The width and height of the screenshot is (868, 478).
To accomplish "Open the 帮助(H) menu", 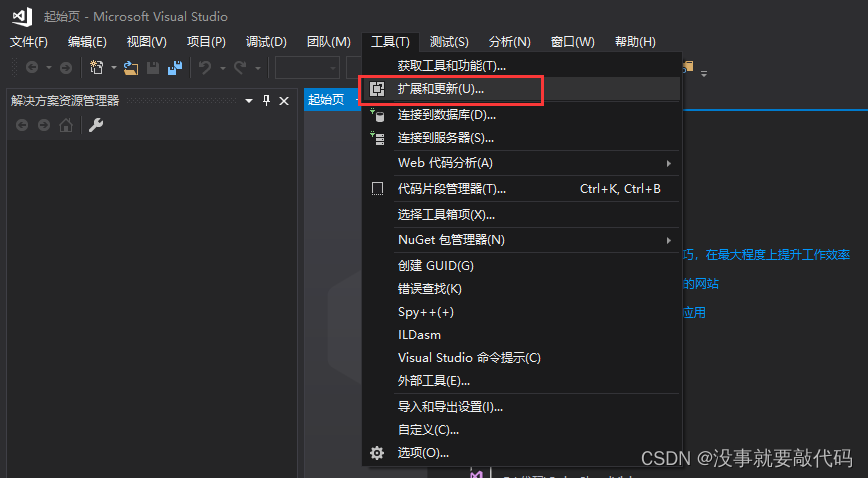I will click(635, 42).
